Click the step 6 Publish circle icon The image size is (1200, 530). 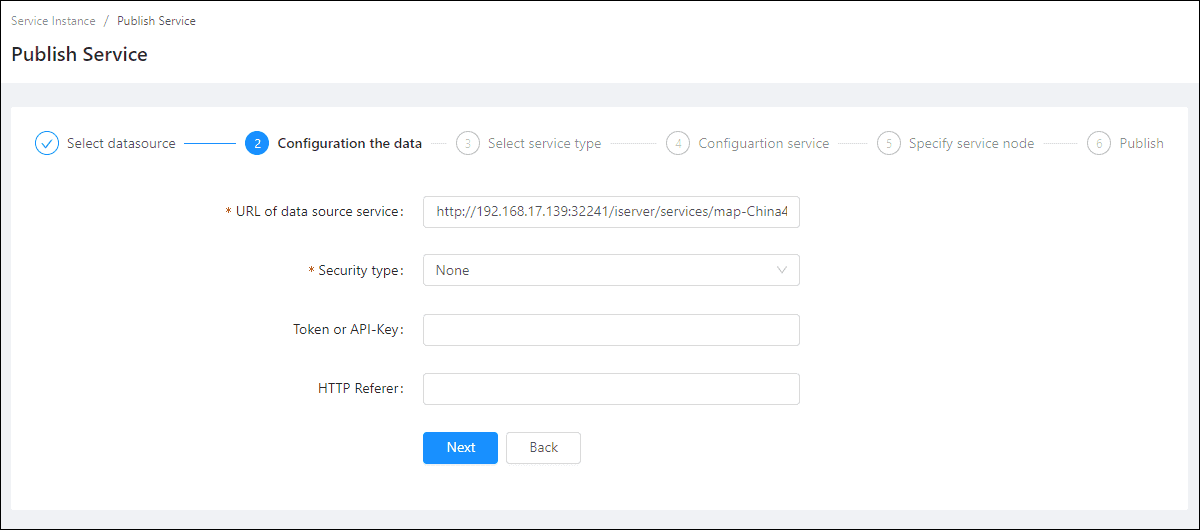[1099, 143]
